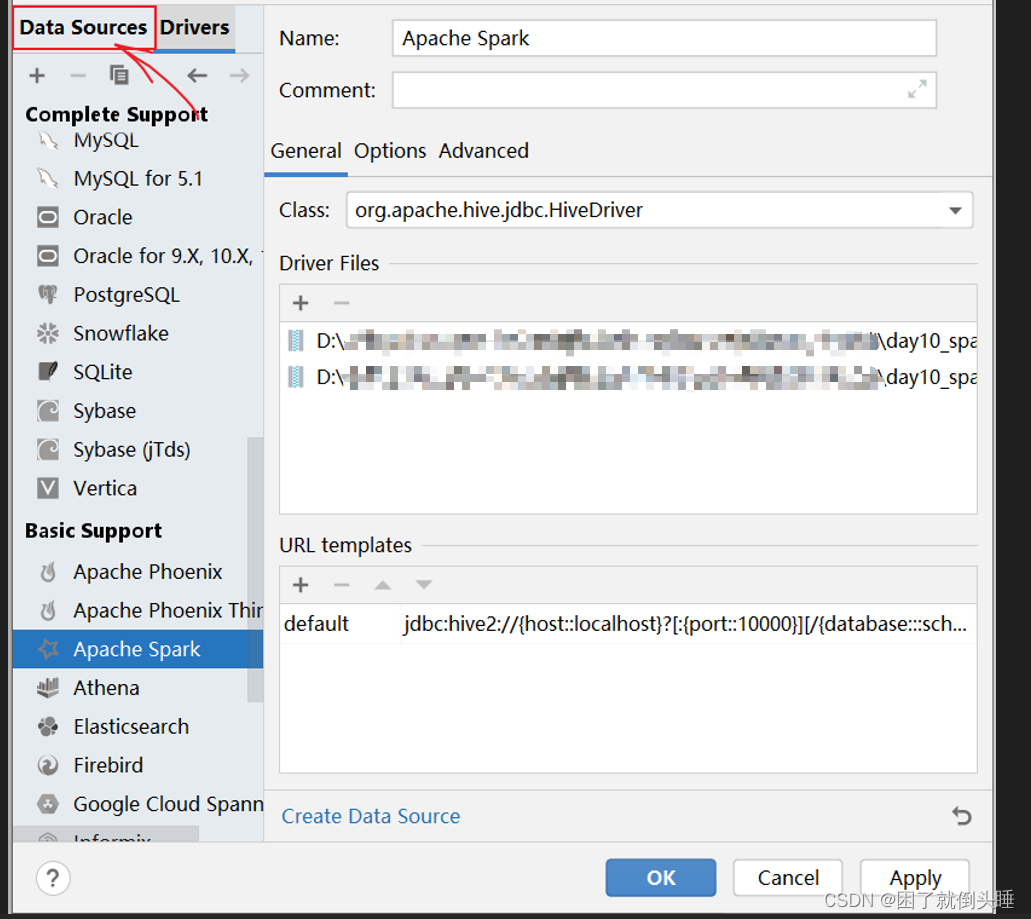Add a new URL template entry
Image resolution: width=1031 pixels, height=919 pixels.
(300, 584)
